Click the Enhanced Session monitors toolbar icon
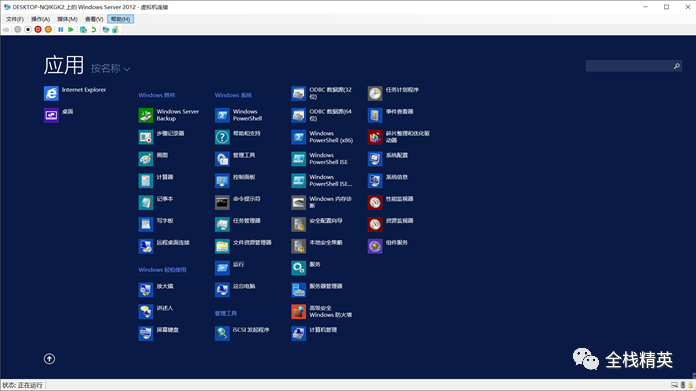 pyautogui.click(x=106, y=30)
